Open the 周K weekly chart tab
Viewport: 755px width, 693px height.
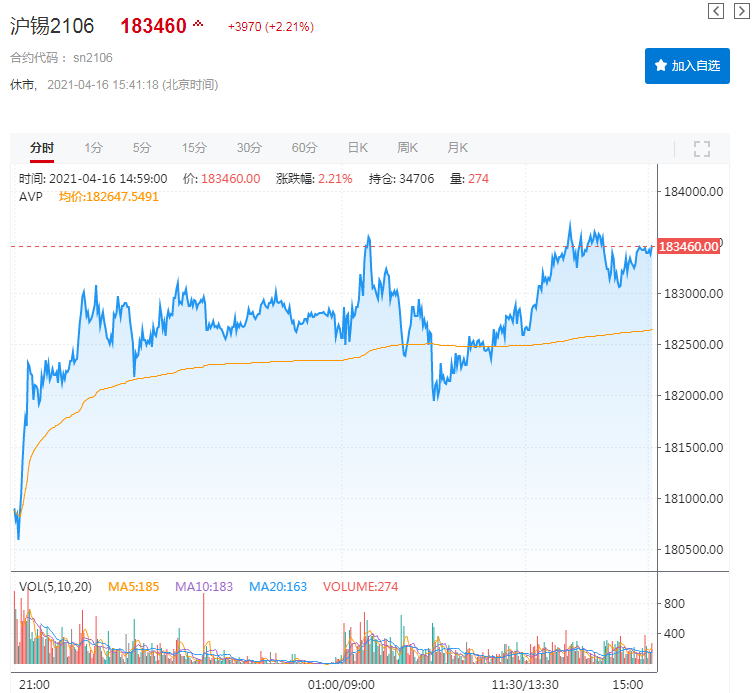point(407,148)
